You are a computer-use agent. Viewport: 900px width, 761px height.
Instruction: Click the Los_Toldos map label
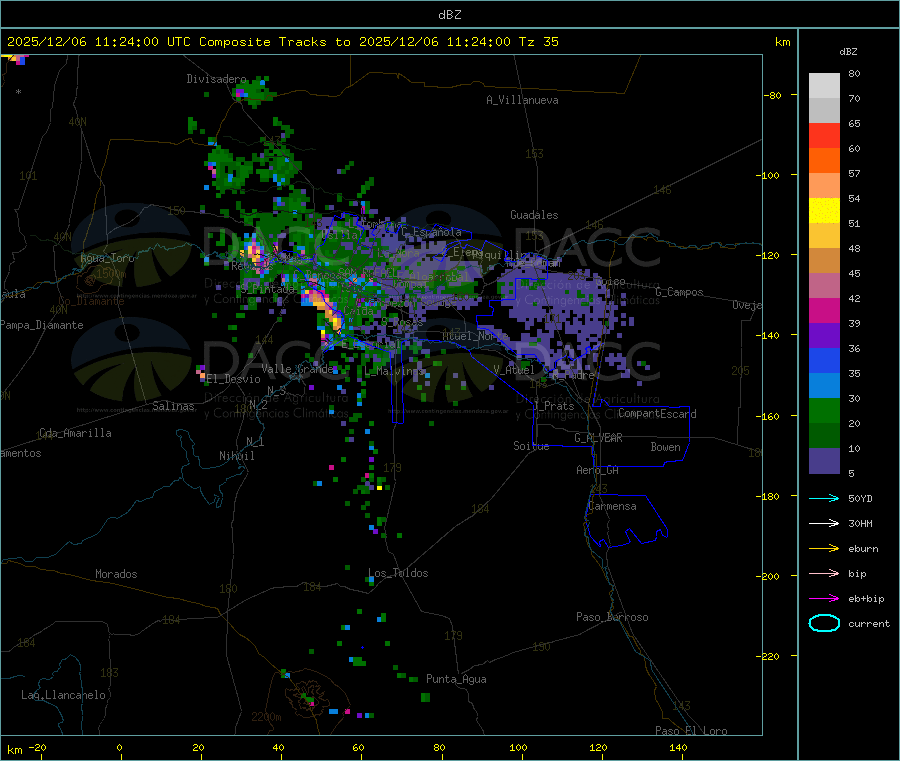(x=398, y=573)
